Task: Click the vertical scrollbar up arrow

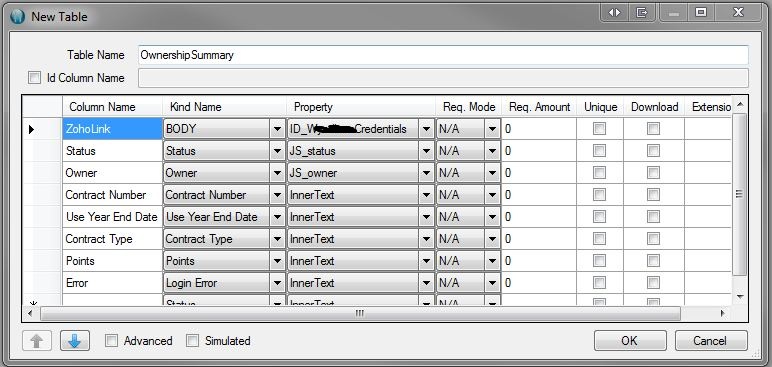Action: pyautogui.click(x=740, y=104)
